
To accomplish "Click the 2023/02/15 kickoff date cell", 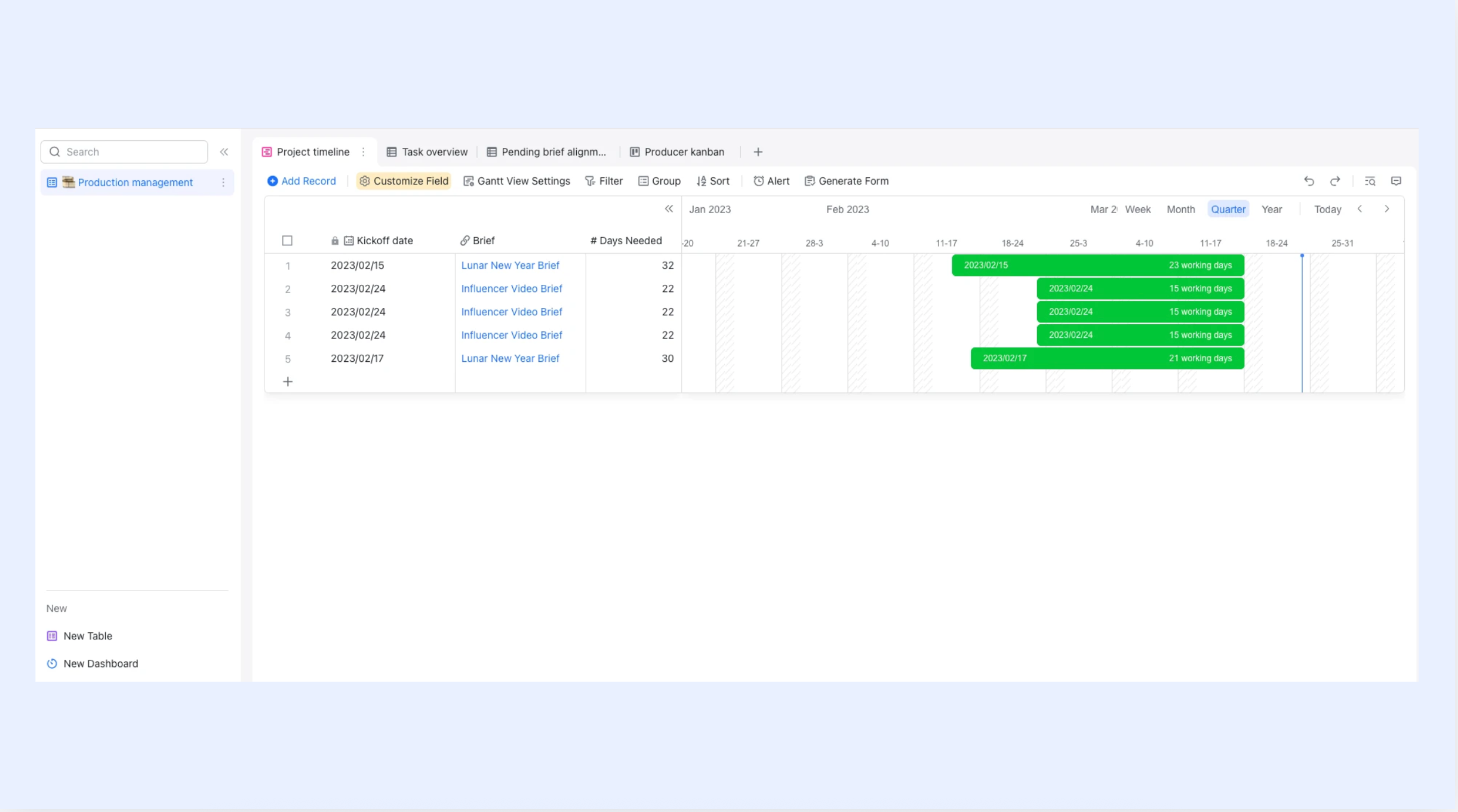I will tap(389, 265).
